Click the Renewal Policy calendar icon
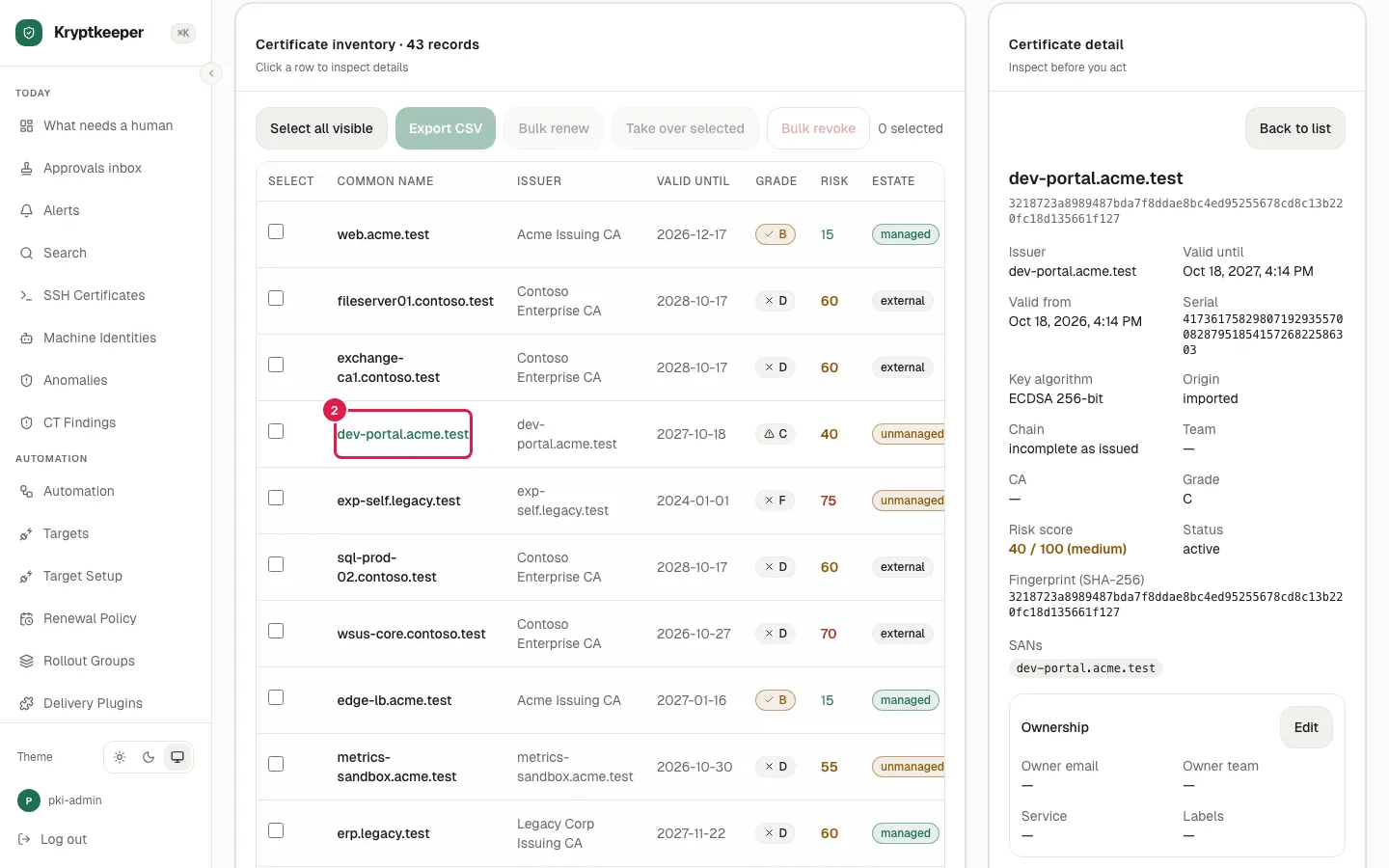The width and height of the screenshot is (1389, 868). click(26, 618)
